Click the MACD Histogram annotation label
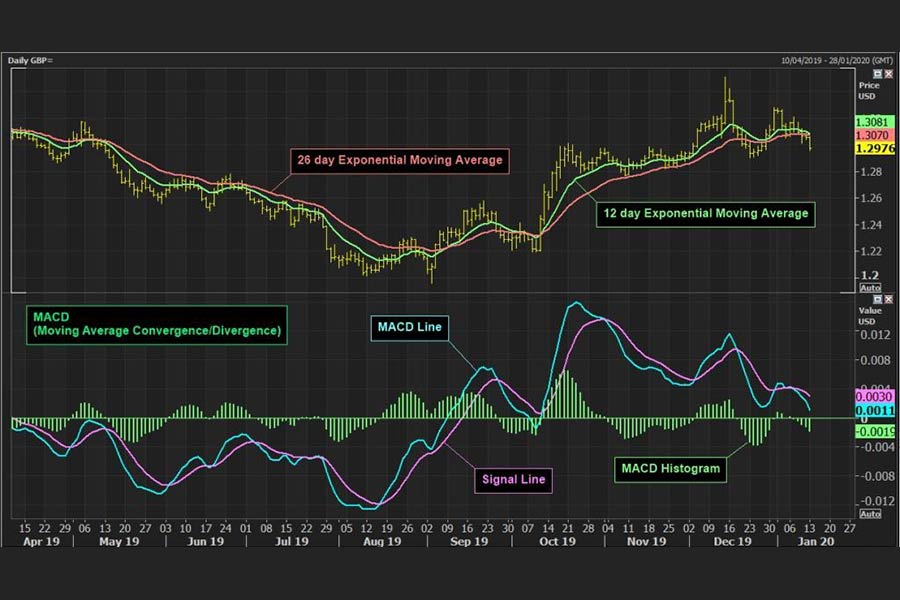 click(670, 469)
